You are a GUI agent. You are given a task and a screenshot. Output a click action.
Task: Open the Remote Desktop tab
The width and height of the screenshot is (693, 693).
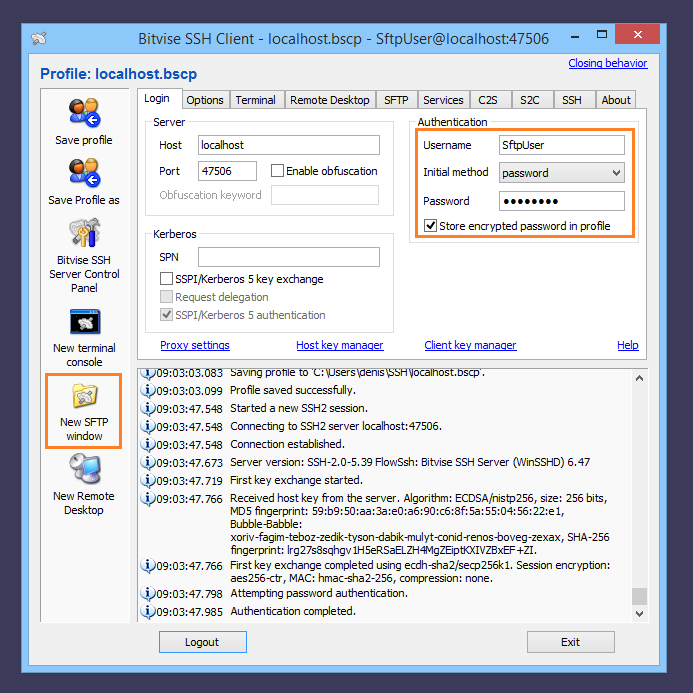coord(330,100)
